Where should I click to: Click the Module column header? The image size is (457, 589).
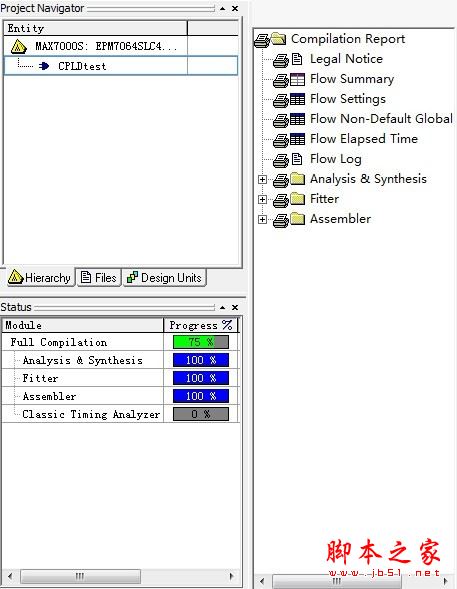(83, 325)
